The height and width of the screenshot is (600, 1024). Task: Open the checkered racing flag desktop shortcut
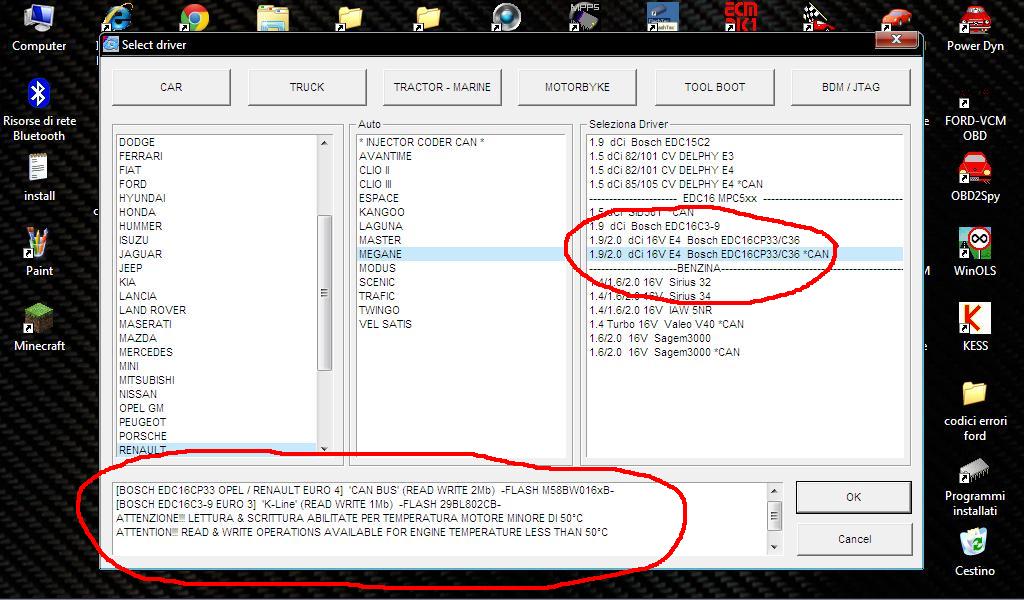pos(818,17)
